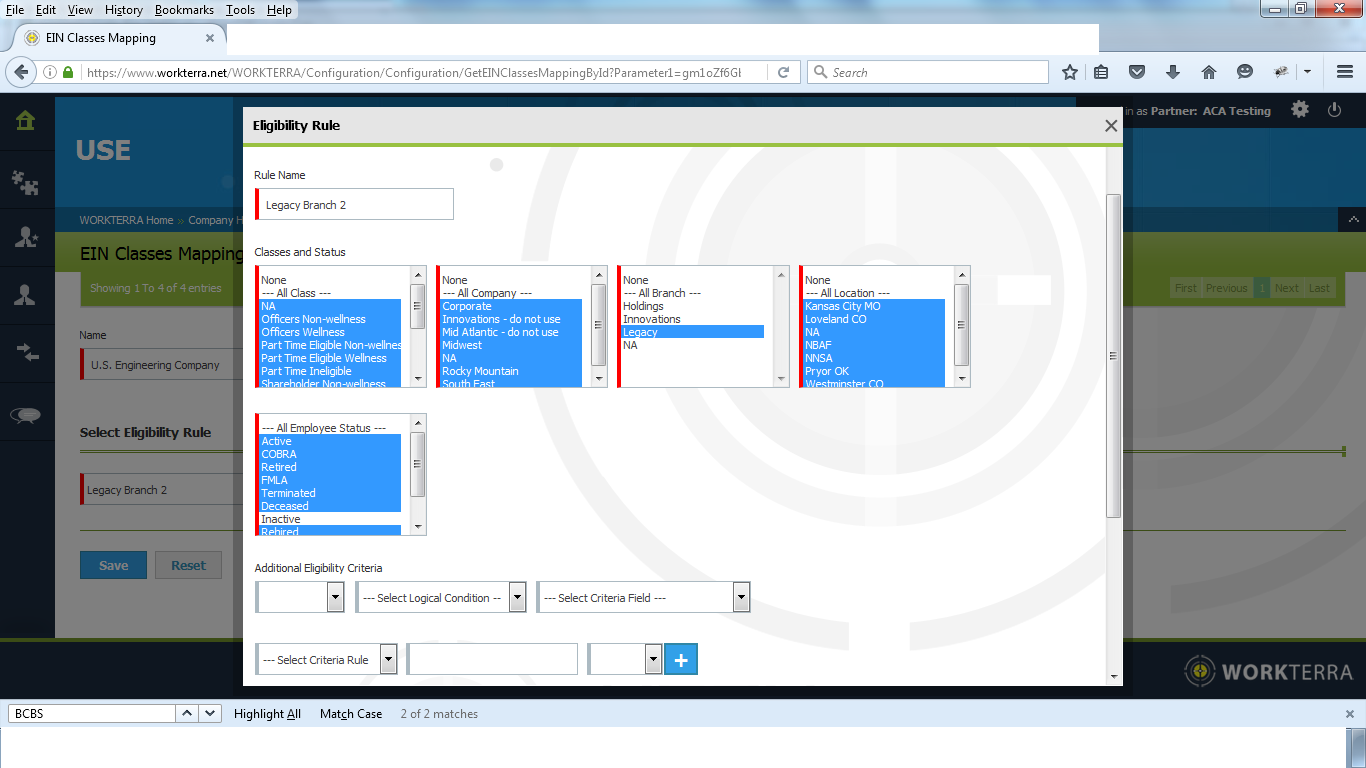Screen dimensions: 1366x768
Task: Open the Select Logical Condition dropdown
Action: click(440, 598)
